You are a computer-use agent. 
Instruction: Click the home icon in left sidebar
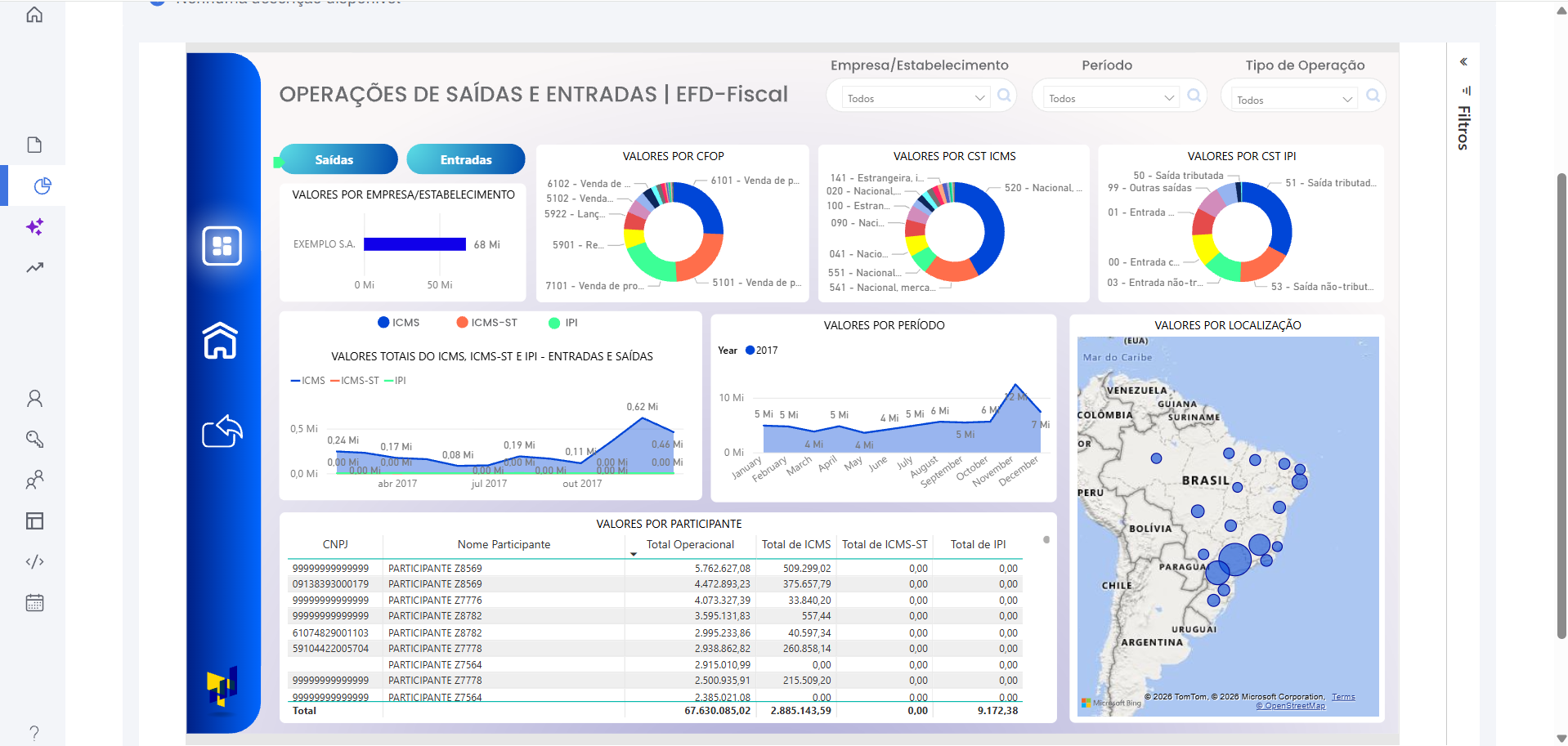34,15
